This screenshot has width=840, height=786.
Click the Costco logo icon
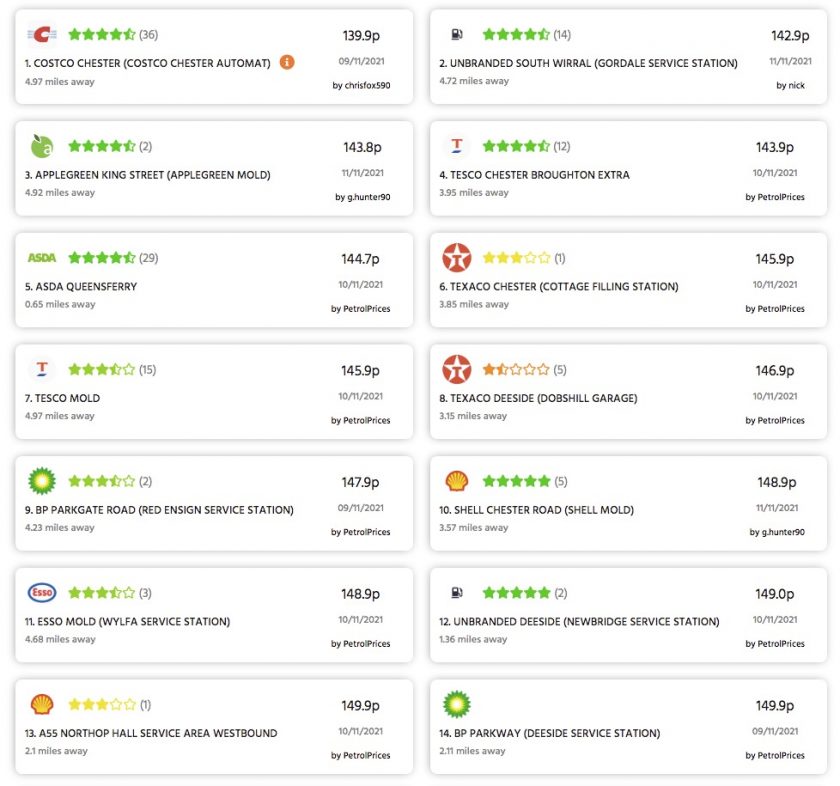tap(42, 35)
